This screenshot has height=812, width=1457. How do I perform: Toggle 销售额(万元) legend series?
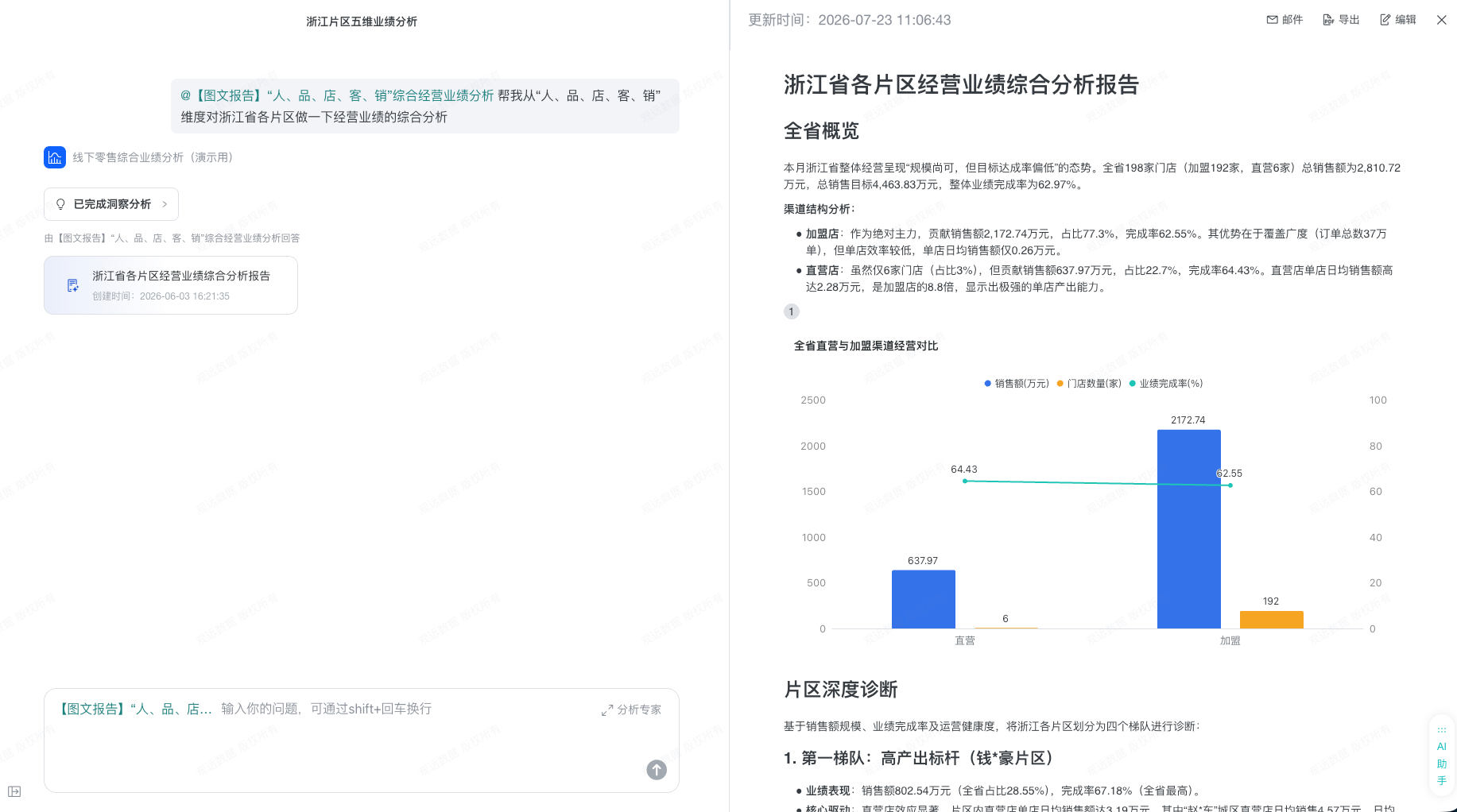[1017, 384]
